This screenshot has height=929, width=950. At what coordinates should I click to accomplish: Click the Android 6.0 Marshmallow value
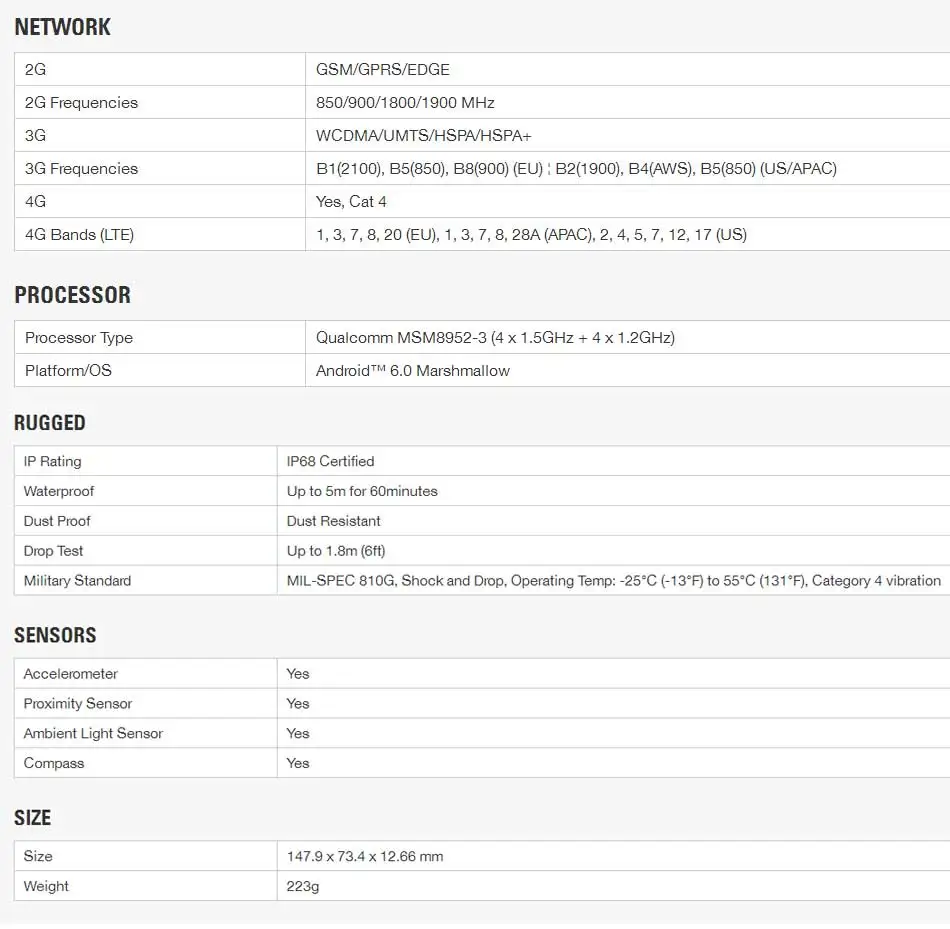pyautogui.click(x=413, y=370)
